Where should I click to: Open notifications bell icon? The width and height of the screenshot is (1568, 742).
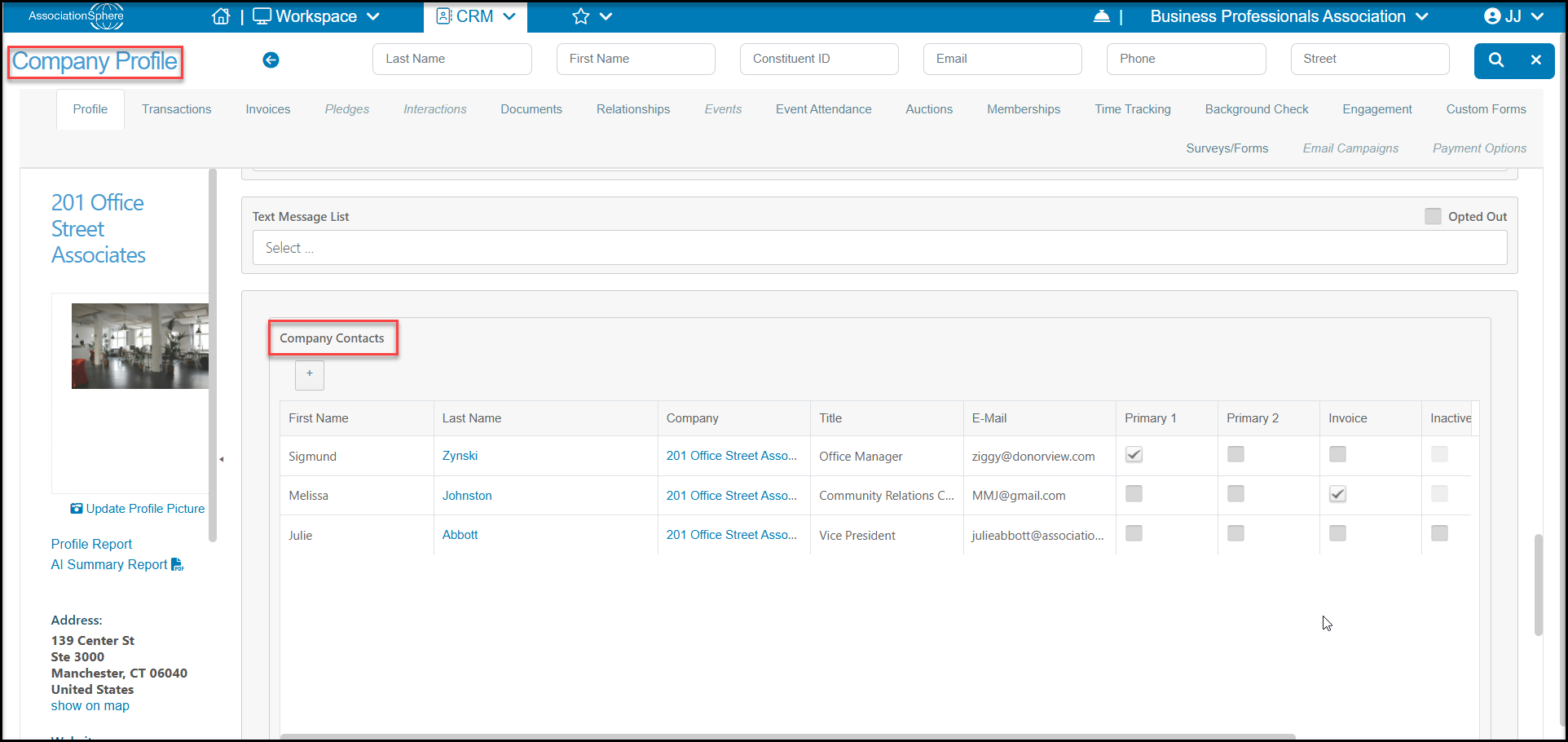point(1101,16)
